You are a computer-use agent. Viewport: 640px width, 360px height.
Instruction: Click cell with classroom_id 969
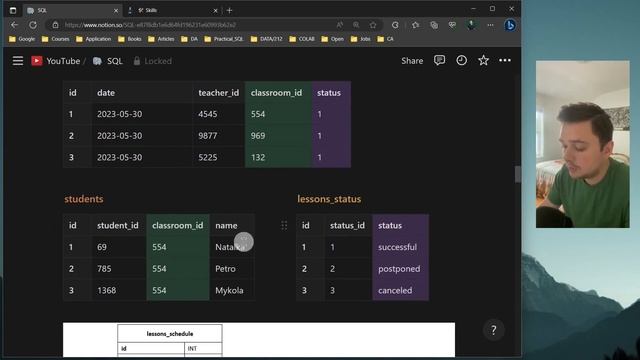[278, 136]
